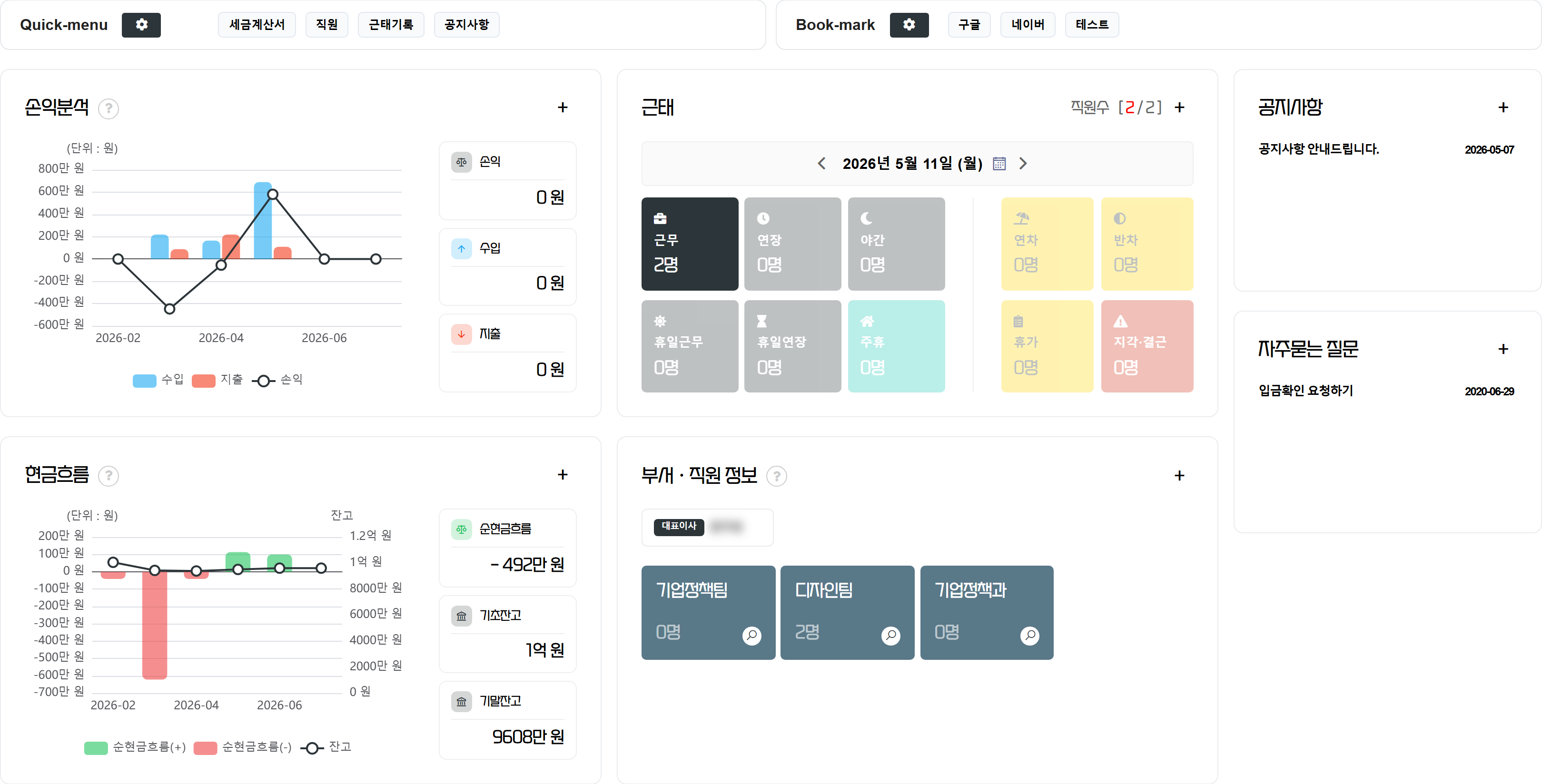Click magnifier icon on 디자인팀 card
Image resolution: width=1542 pixels, height=784 pixels.
pyautogui.click(x=891, y=635)
